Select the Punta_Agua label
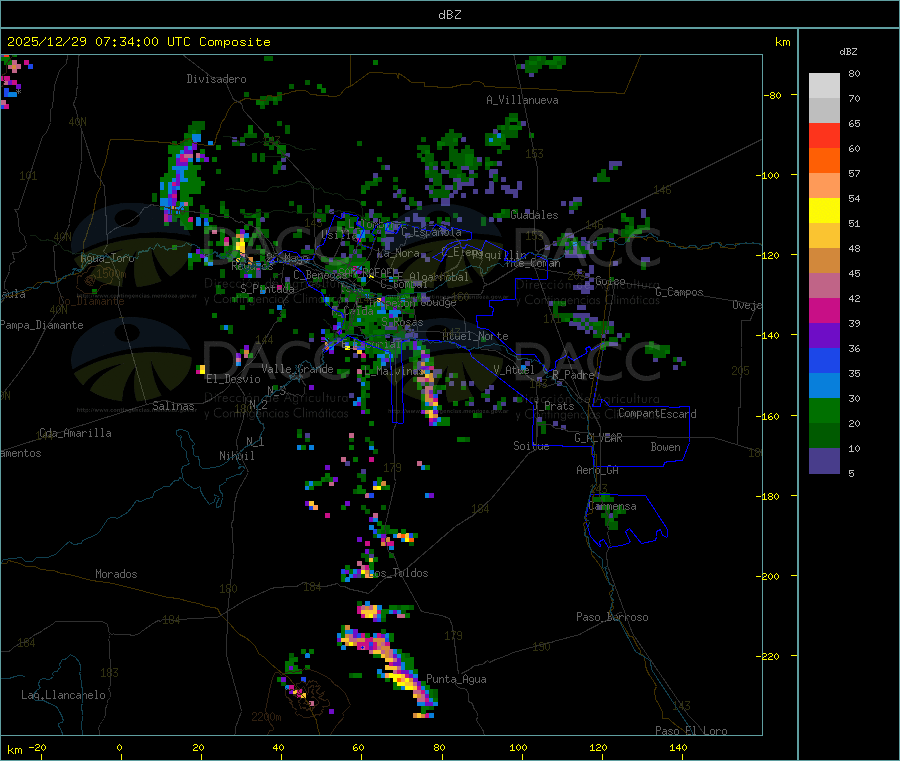 tap(456, 679)
